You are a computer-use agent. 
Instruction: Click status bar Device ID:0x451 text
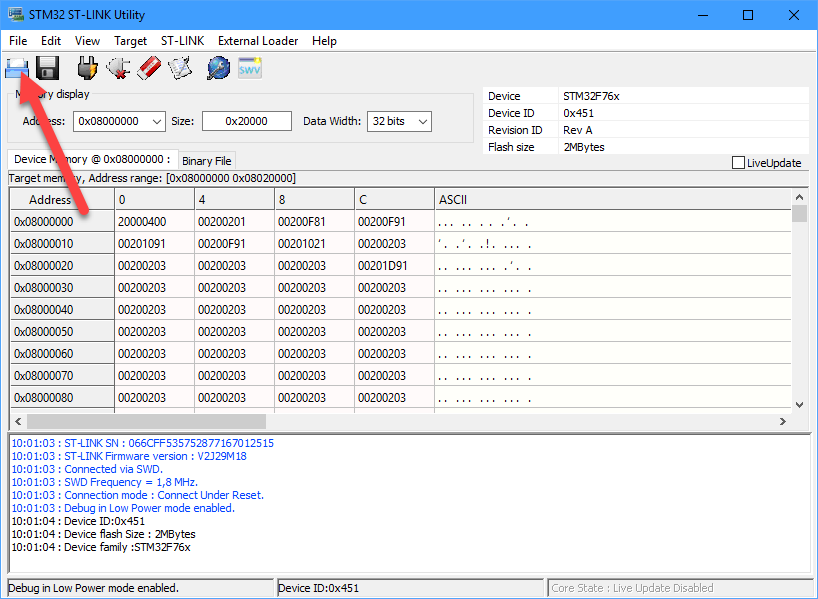tap(318, 588)
